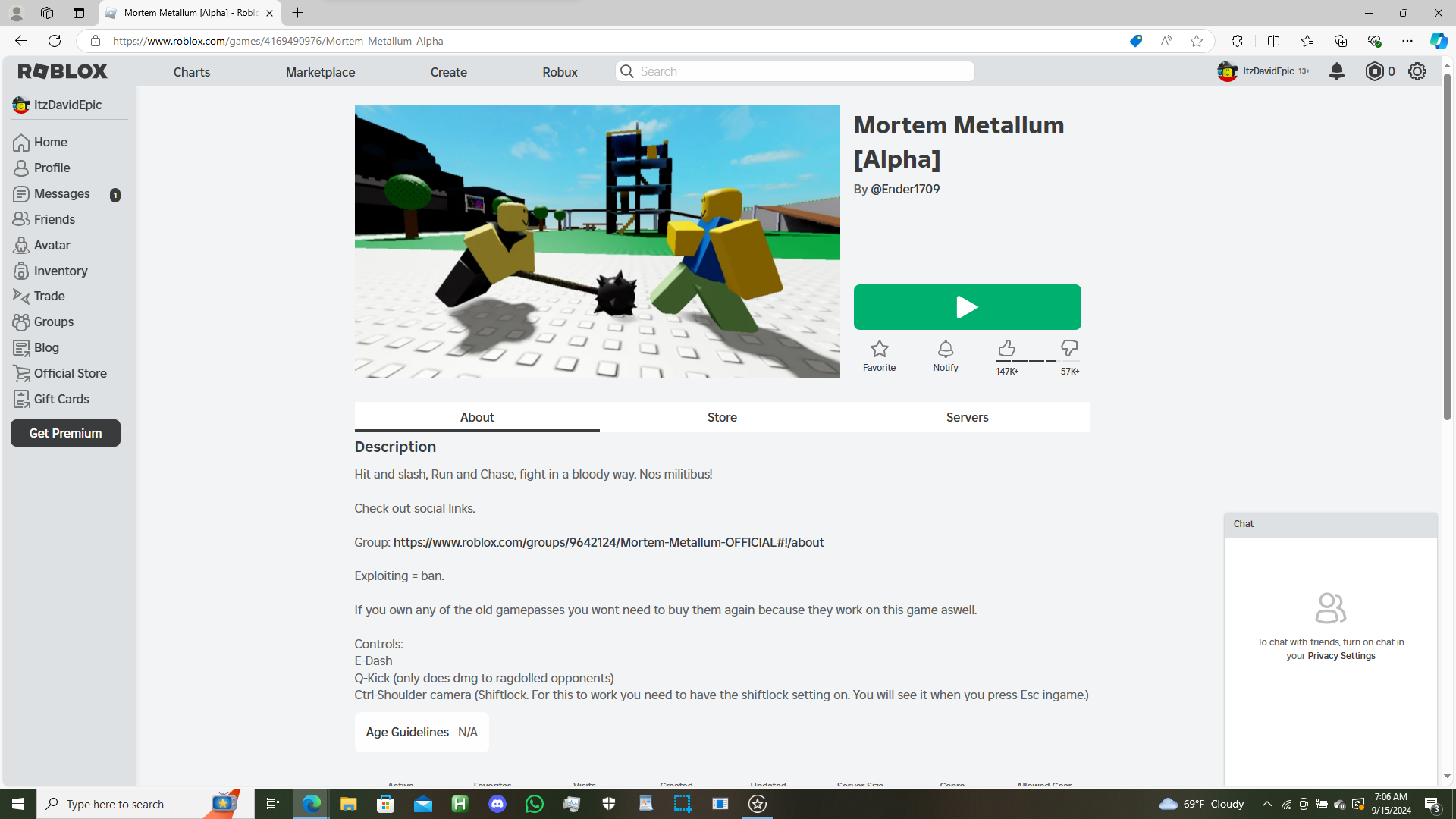Image resolution: width=1456 pixels, height=819 pixels.
Task: Open the Mortem Metallum group link
Action: tap(608, 542)
